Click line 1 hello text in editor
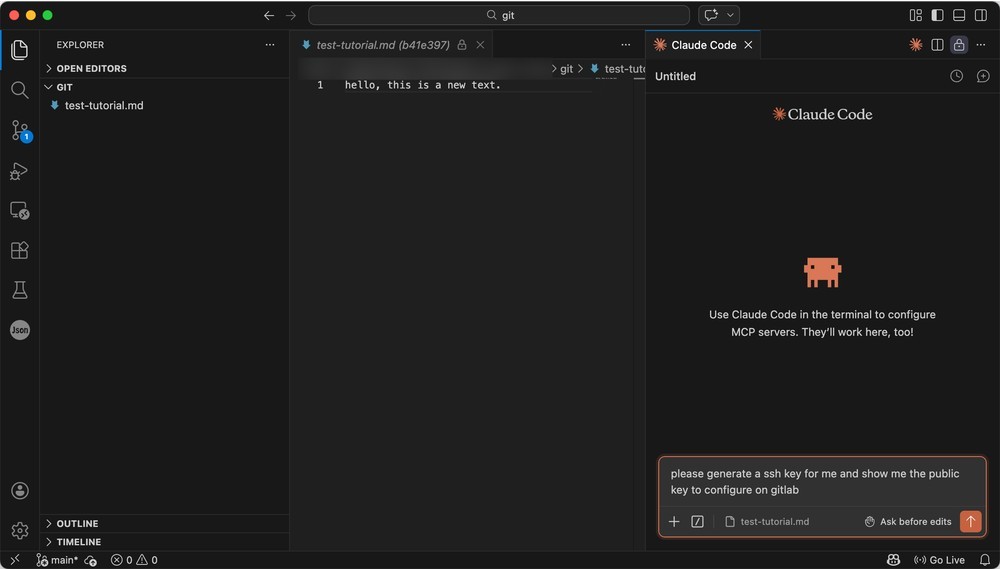This screenshot has width=1000, height=569. coord(423,85)
